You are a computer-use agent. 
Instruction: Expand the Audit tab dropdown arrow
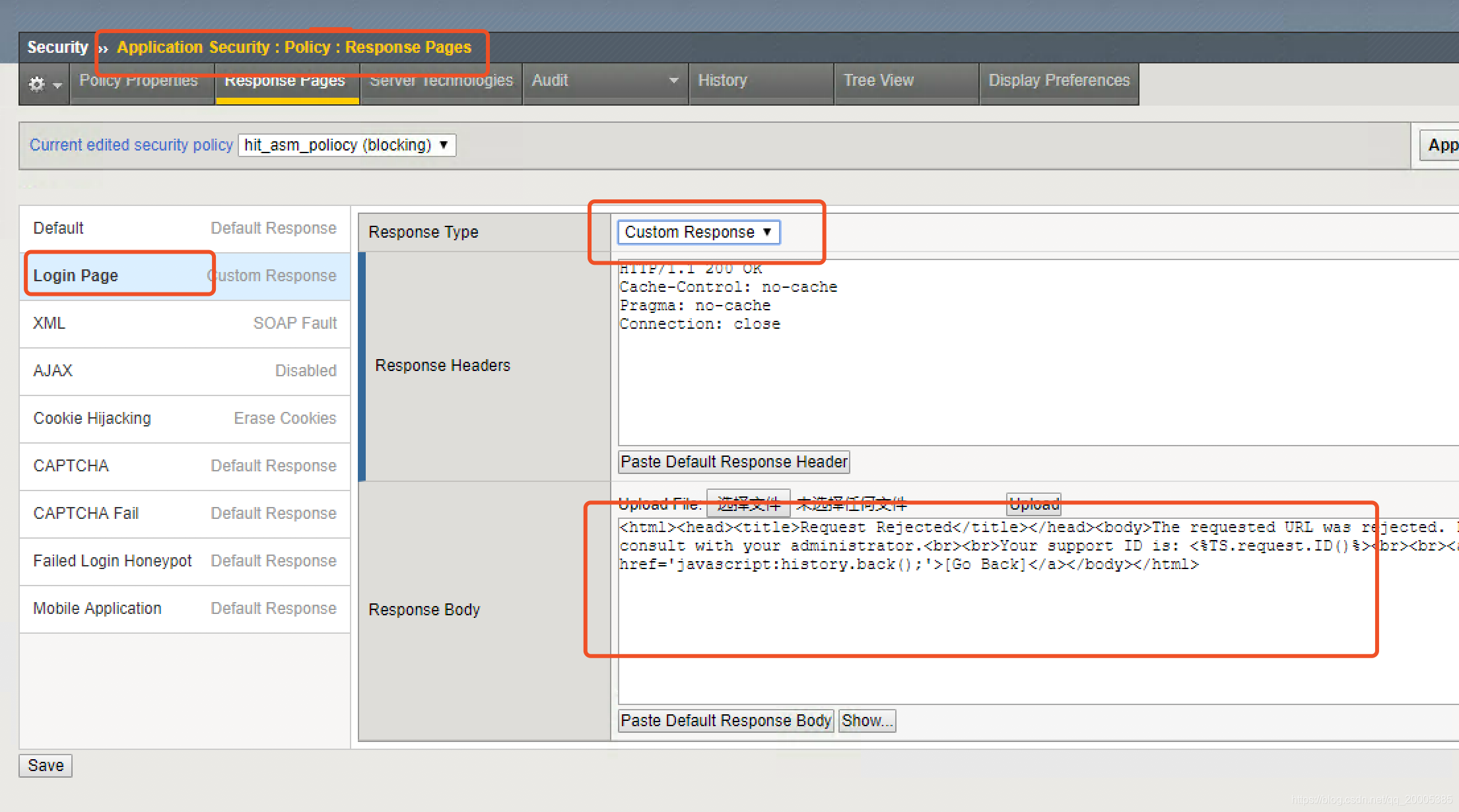(x=673, y=81)
